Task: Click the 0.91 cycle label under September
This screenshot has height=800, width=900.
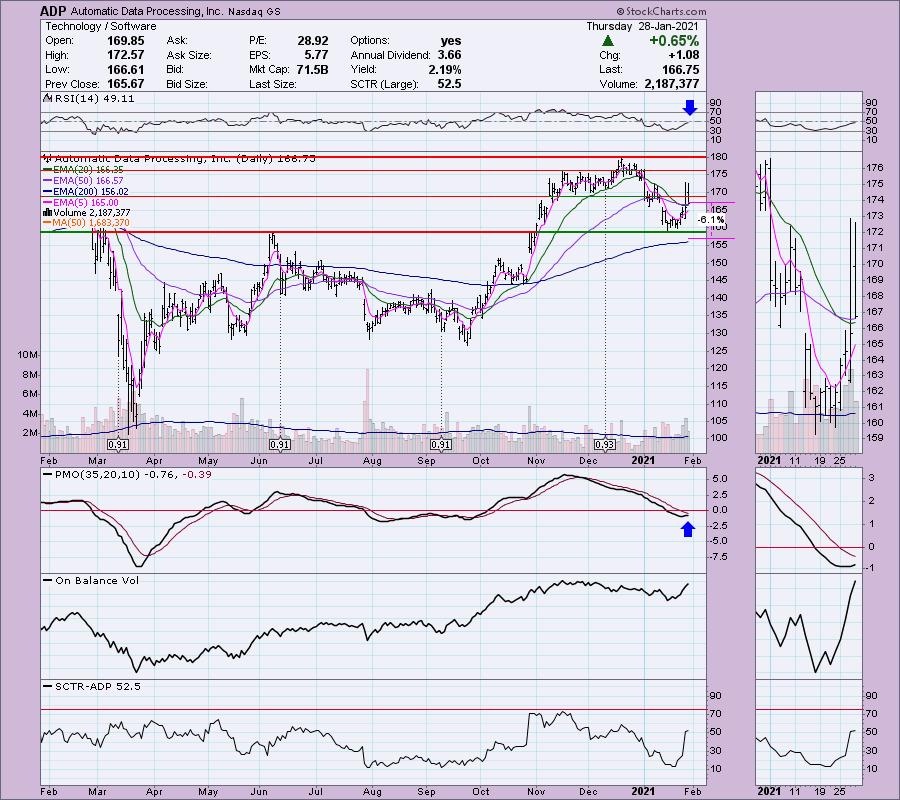Action: click(440, 444)
